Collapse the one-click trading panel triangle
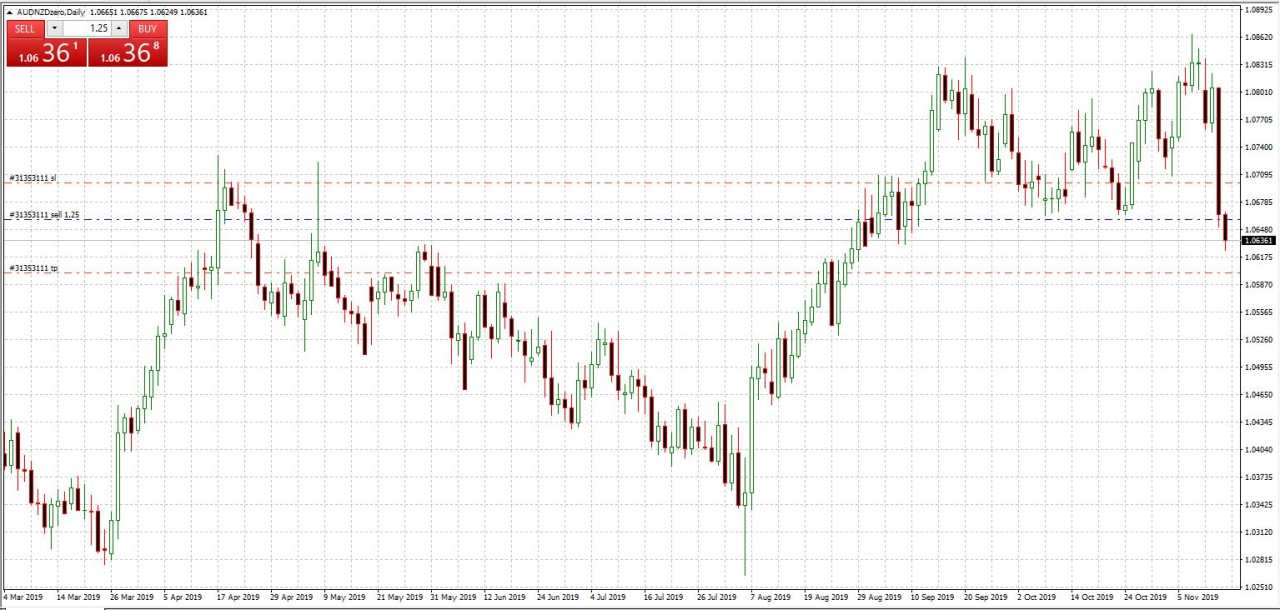This screenshot has width=1280, height=610. [x=10, y=12]
